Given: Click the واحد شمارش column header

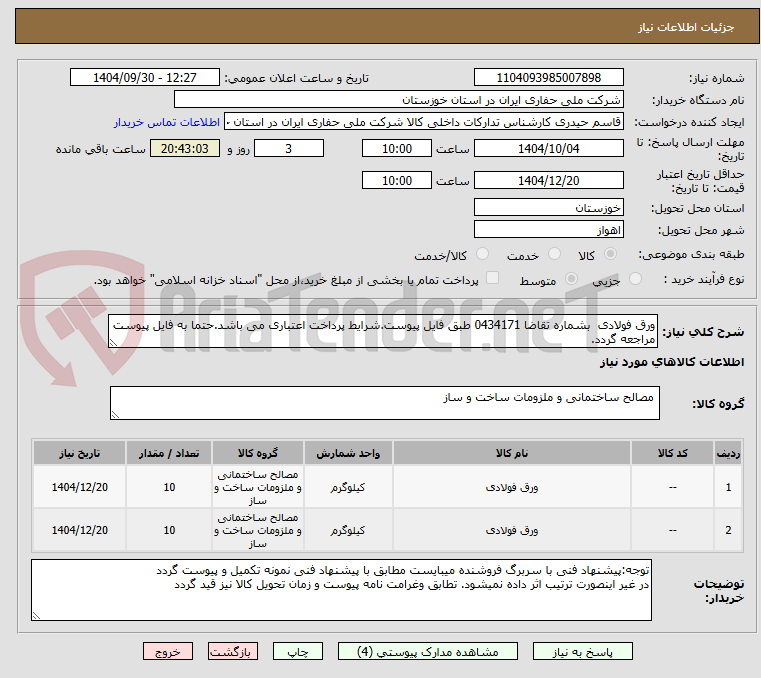Looking at the screenshot, I should pyautogui.click(x=348, y=453).
